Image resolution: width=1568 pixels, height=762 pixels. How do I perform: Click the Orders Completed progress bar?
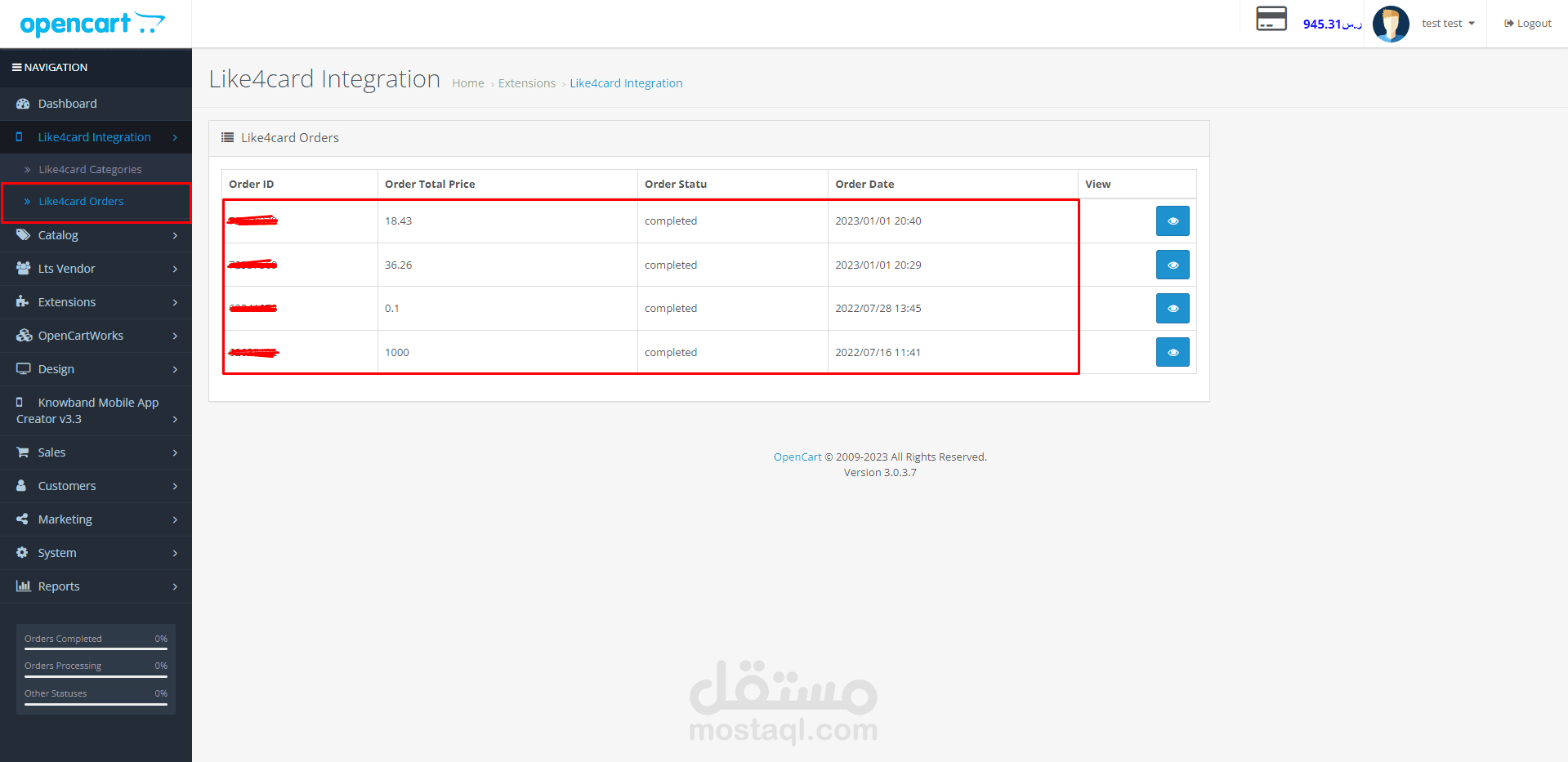96,649
